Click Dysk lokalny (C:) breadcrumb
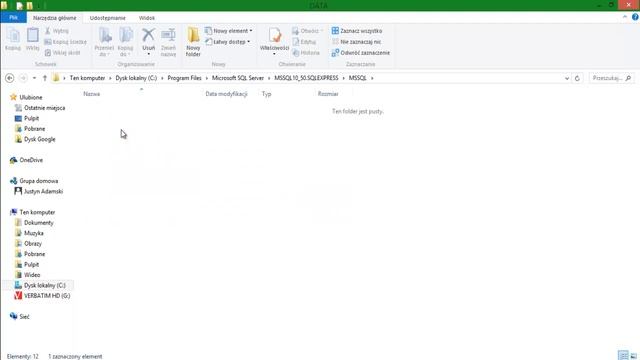 point(136,78)
